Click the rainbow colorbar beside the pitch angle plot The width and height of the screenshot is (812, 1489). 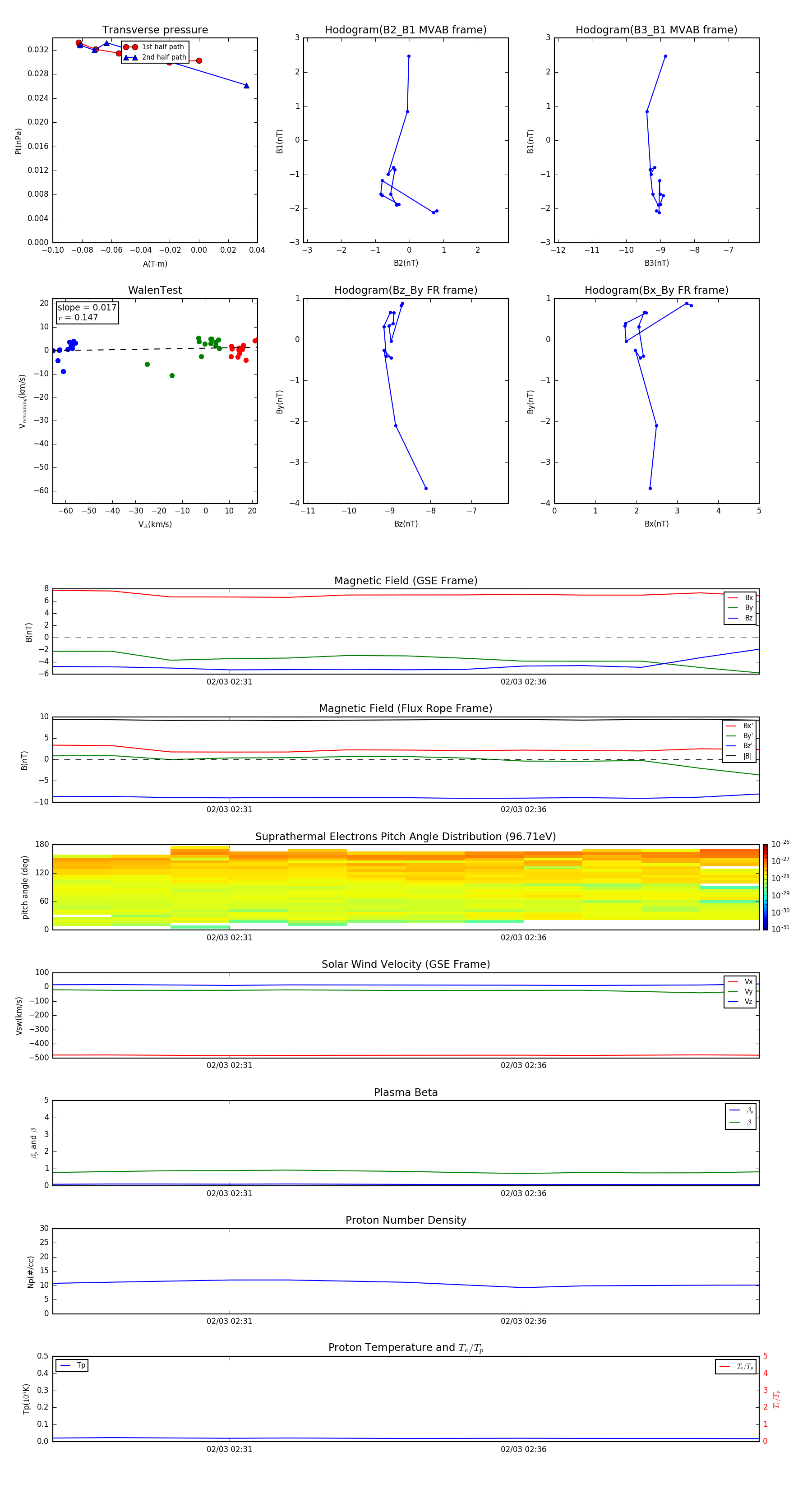(x=765, y=887)
